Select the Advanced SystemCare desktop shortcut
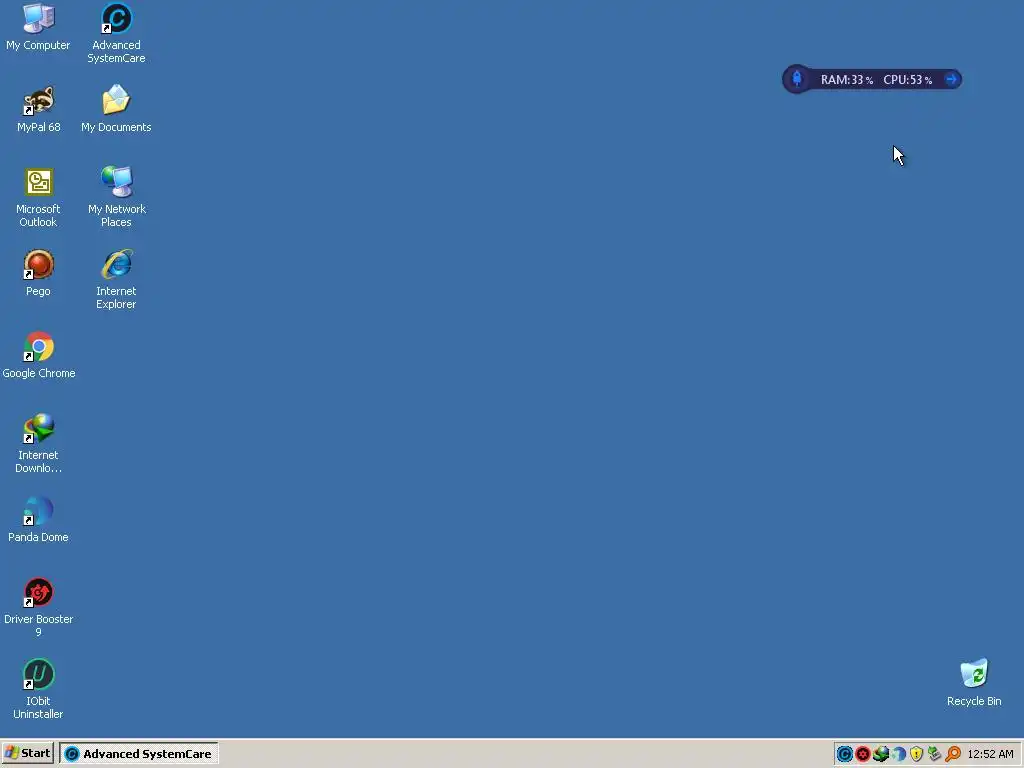1024x768 pixels. click(x=116, y=33)
